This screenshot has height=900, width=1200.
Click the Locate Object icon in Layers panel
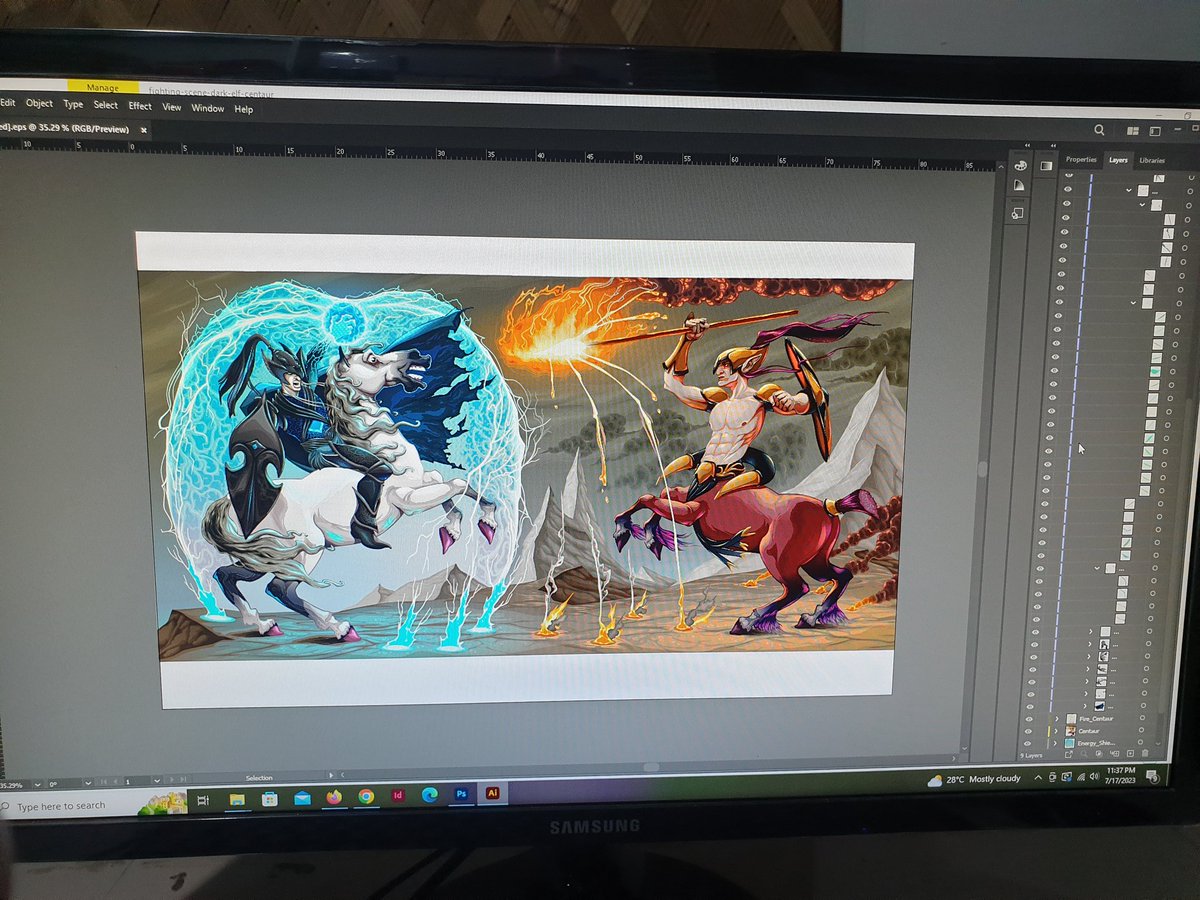[x=1084, y=754]
